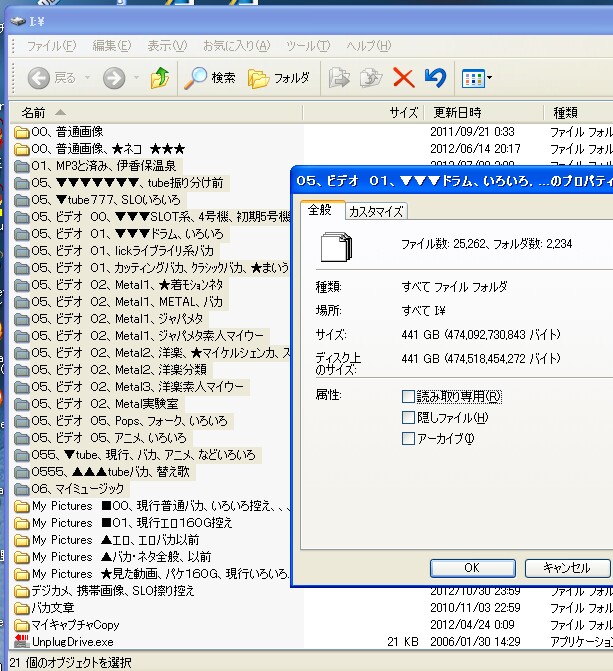Click the properties dialog title bar
This screenshot has width=613, height=671.
(x=452, y=181)
